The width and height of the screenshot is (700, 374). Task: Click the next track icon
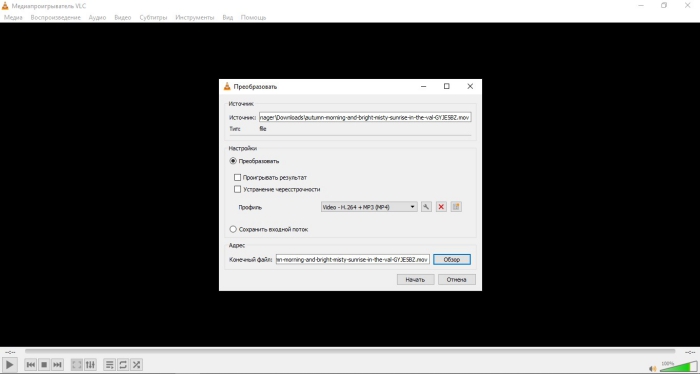(x=57, y=365)
